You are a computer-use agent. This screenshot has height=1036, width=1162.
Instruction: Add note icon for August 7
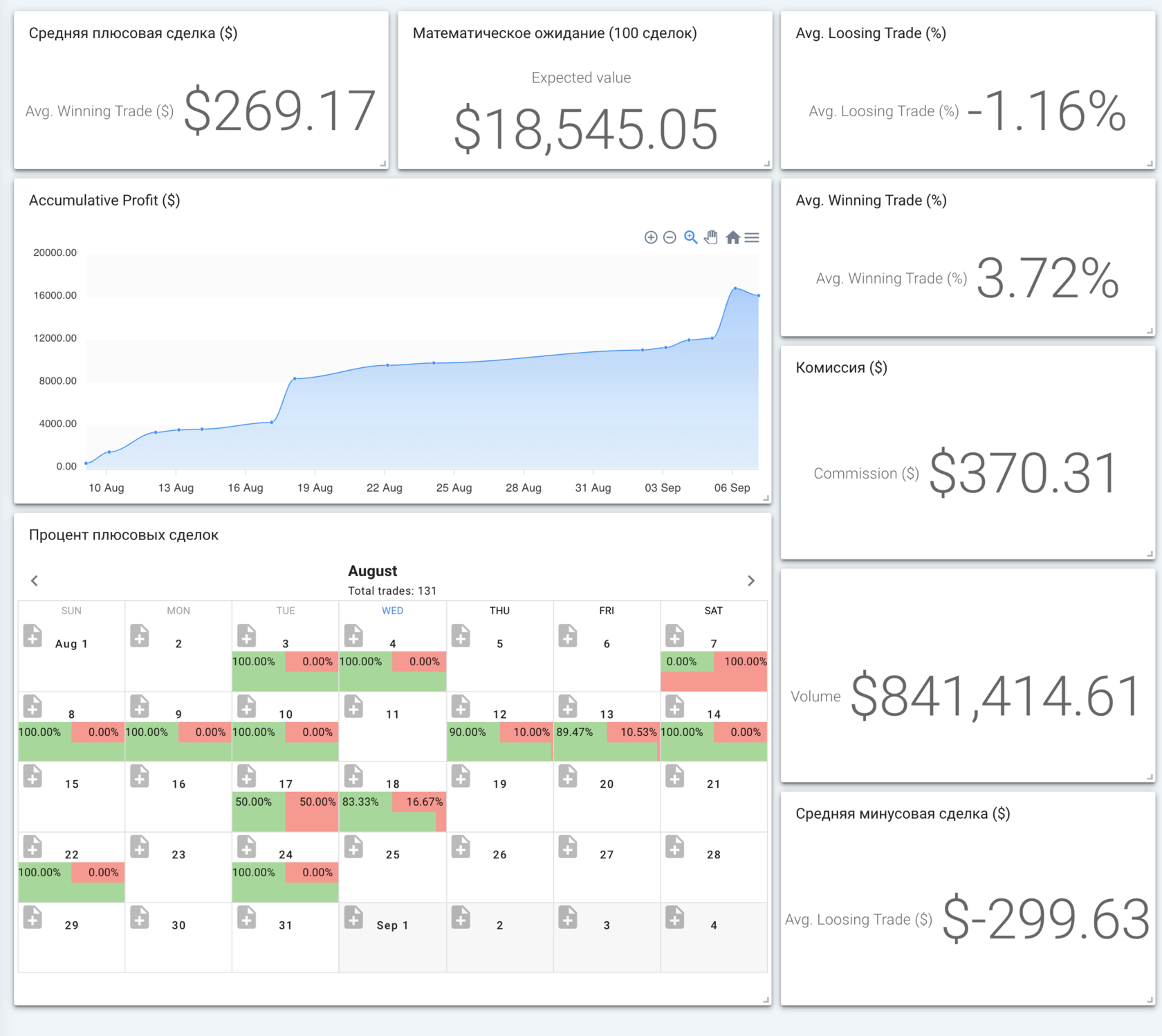[x=675, y=635]
